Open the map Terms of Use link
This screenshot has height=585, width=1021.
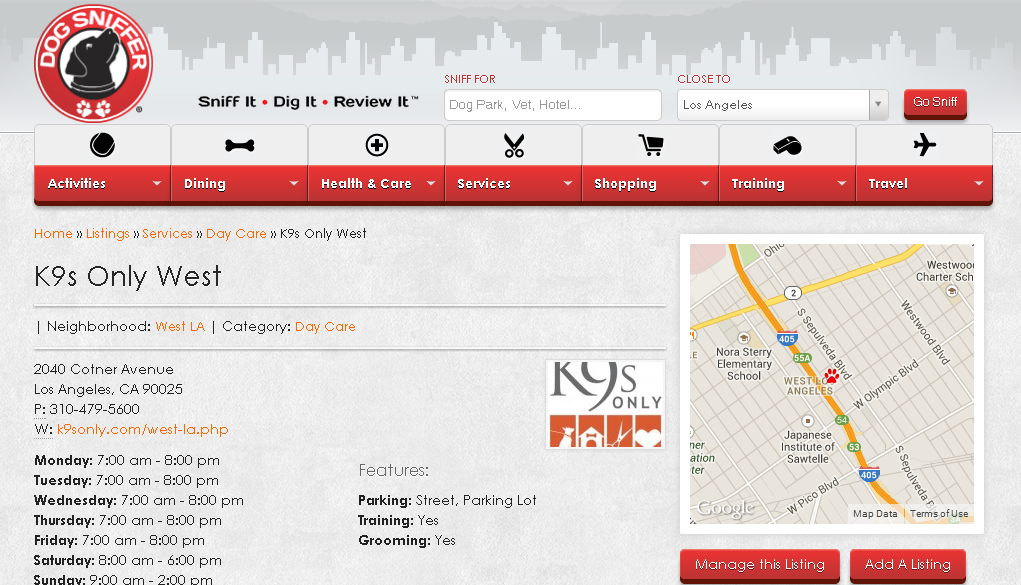pyautogui.click(x=938, y=514)
